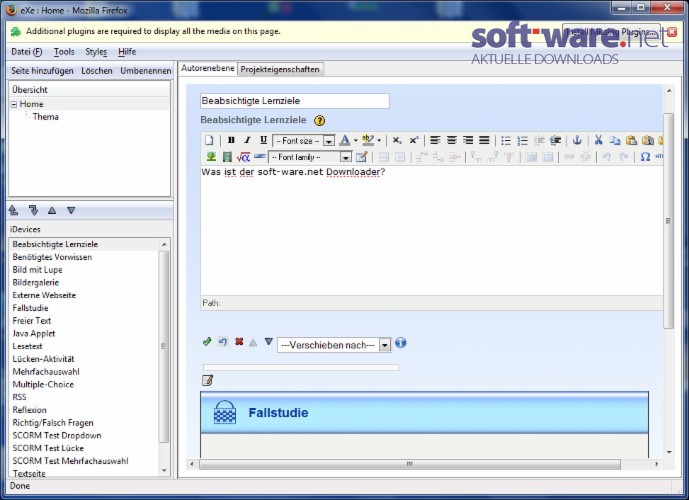The height and width of the screenshot is (500, 689).
Task: Copy the selection in editor toolbar
Action: click(615, 141)
